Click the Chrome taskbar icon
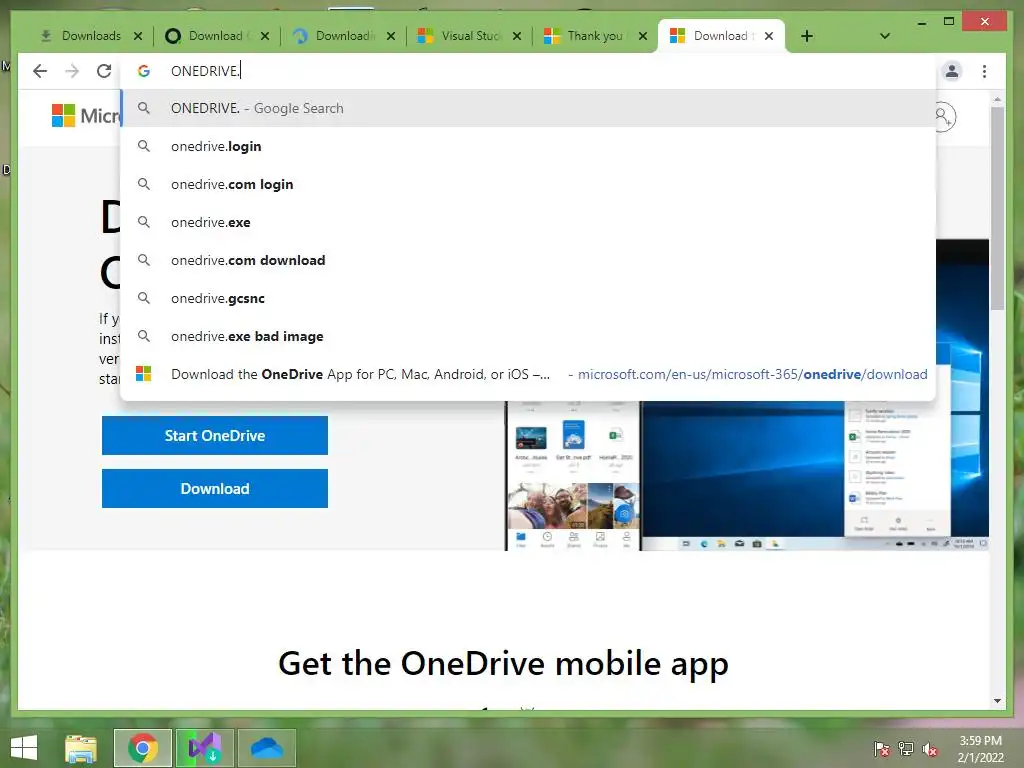This screenshot has height=768, width=1024. coord(143,748)
